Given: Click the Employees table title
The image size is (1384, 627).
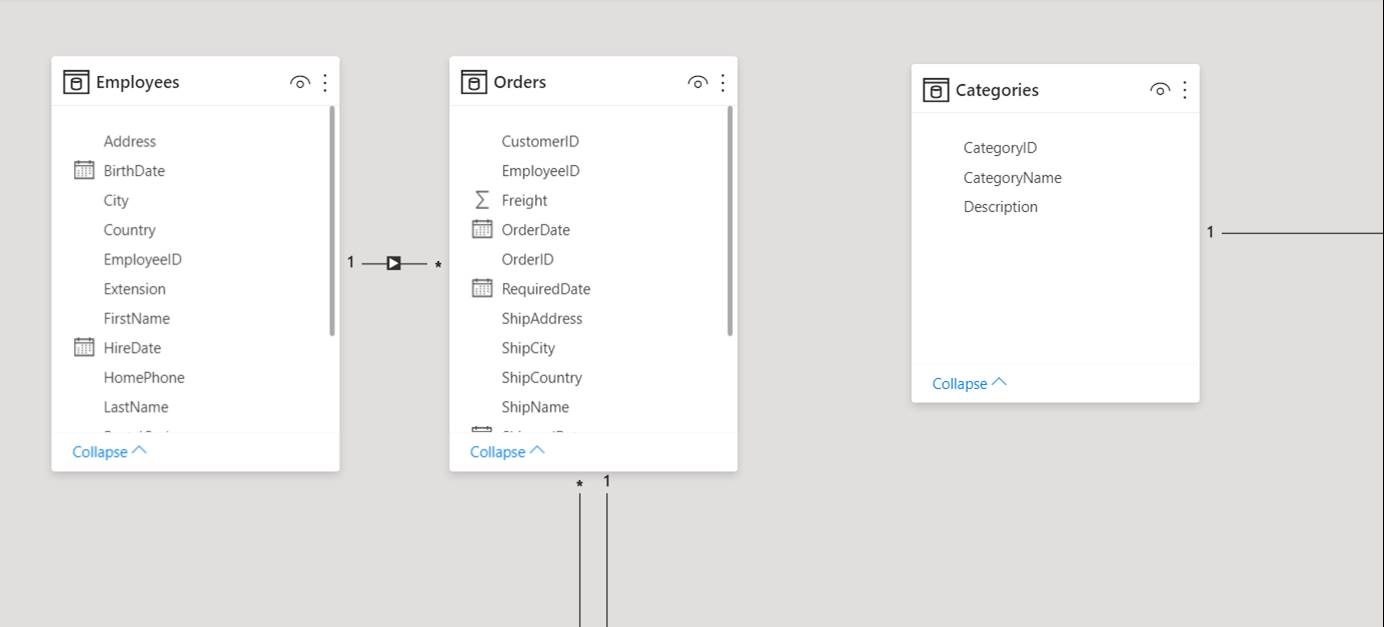Looking at the screenshot, I should [138, 82].
